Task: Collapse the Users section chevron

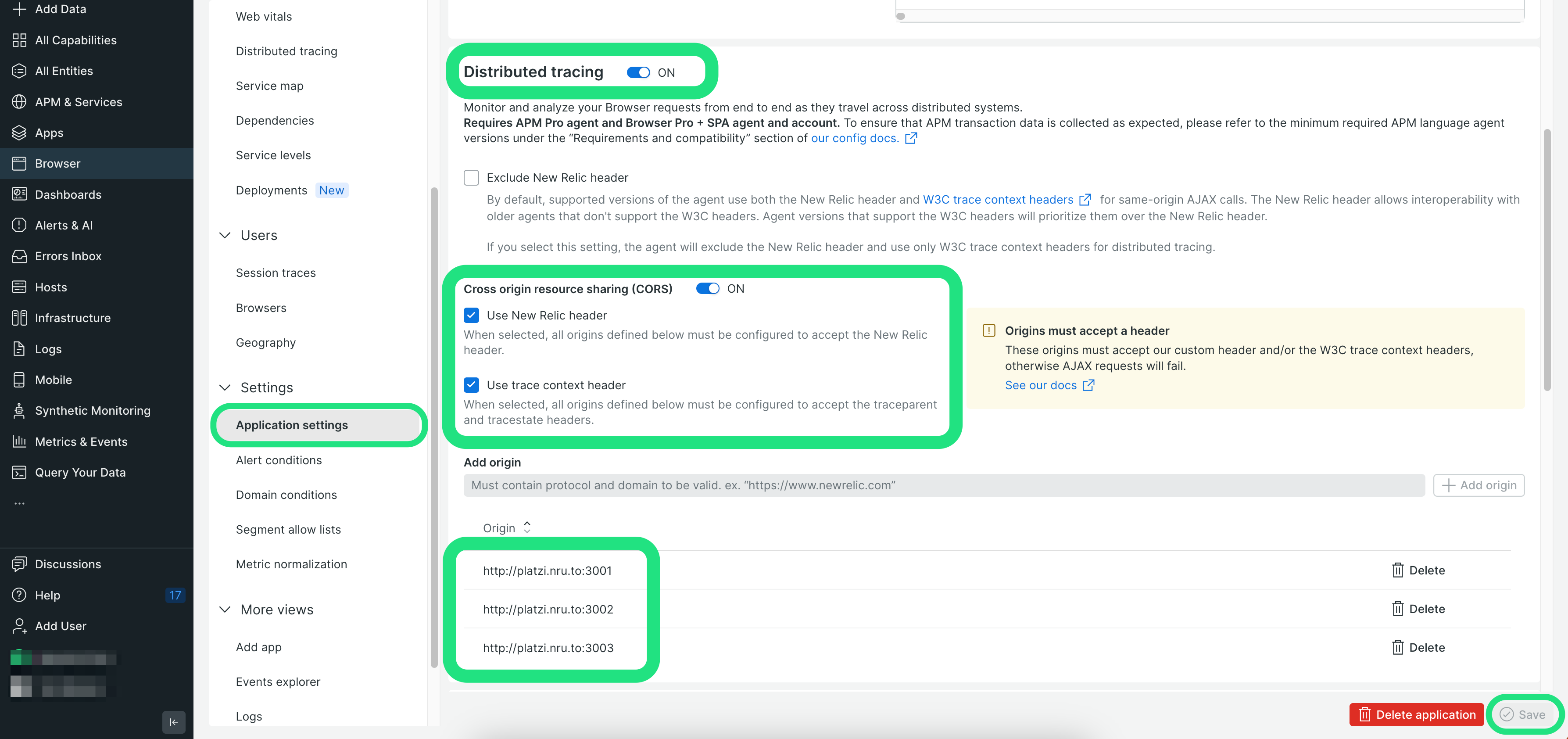Action: coord(225,236)
